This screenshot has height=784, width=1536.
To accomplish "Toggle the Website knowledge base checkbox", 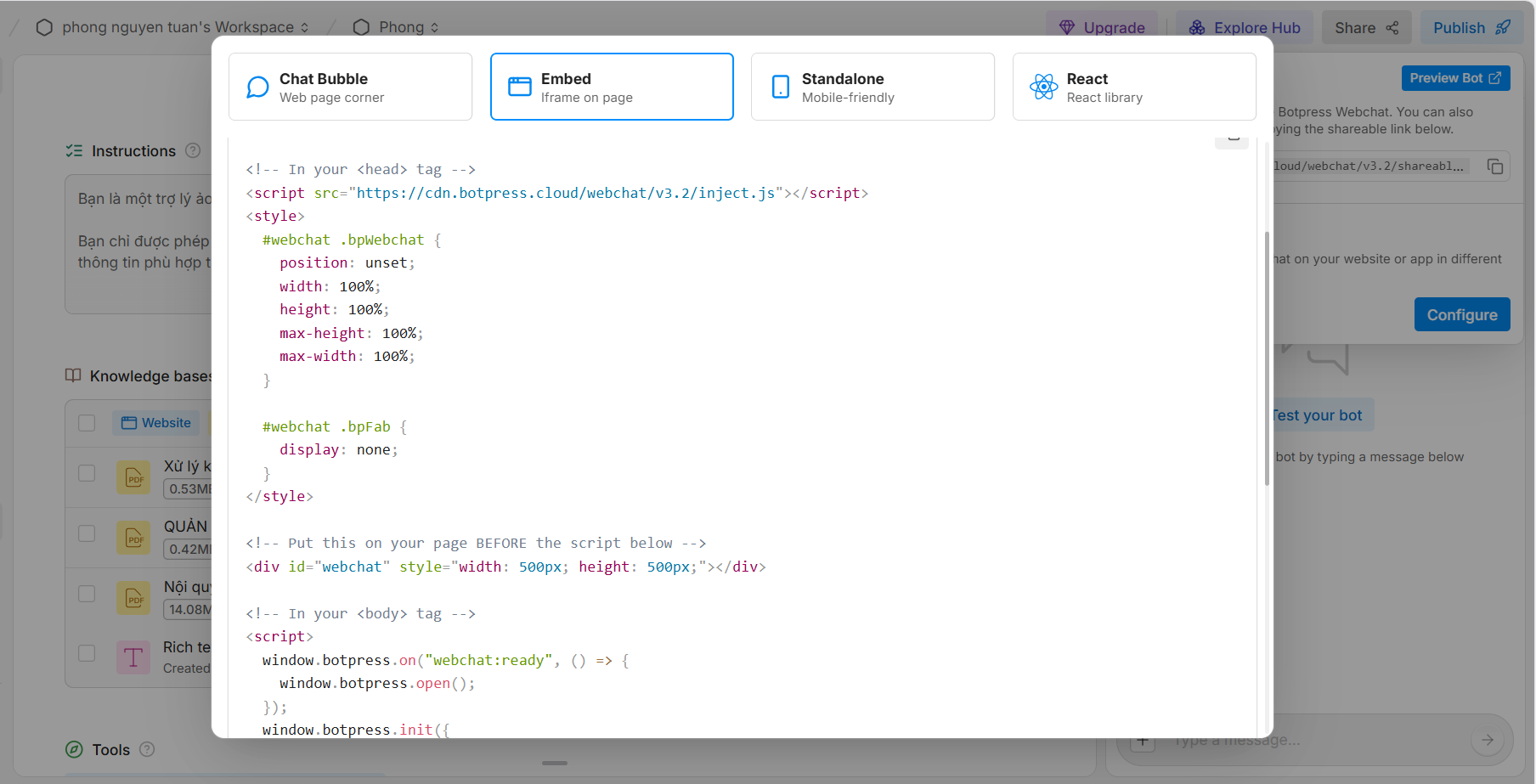I will point(87,423).
